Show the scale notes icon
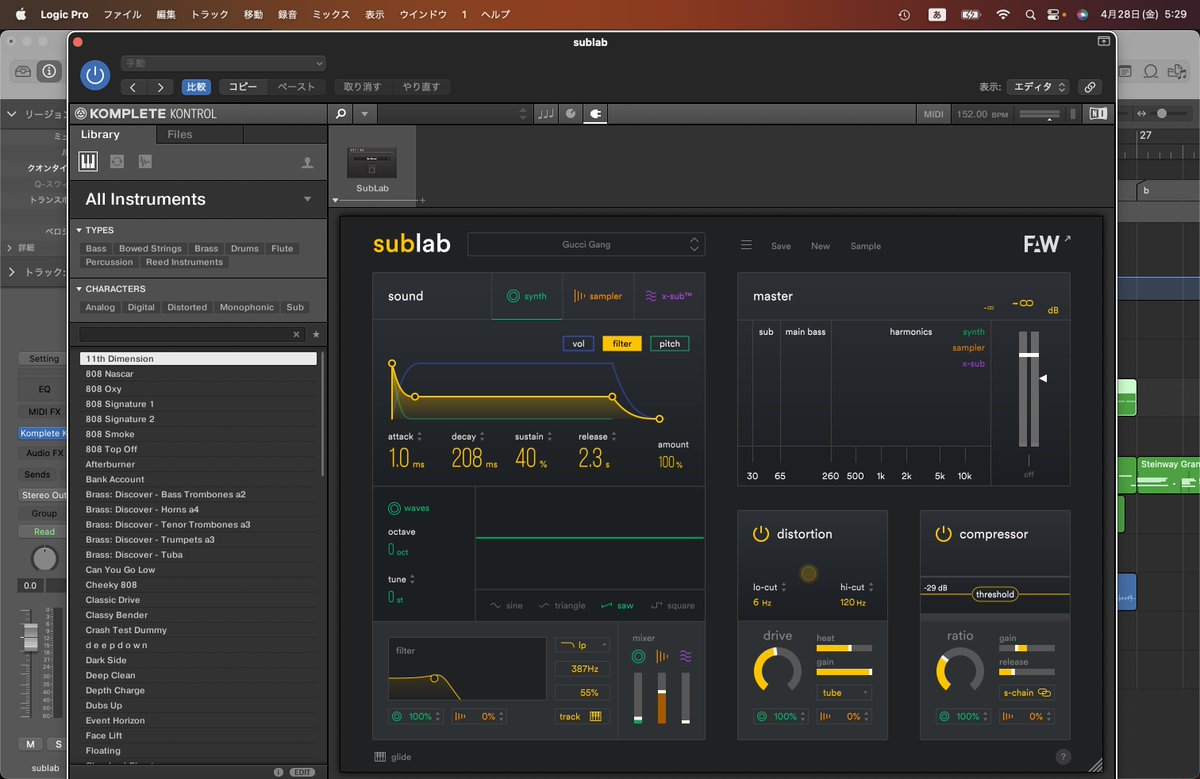The width and height of the screenshot is (1200, 779). coord(545,114)
